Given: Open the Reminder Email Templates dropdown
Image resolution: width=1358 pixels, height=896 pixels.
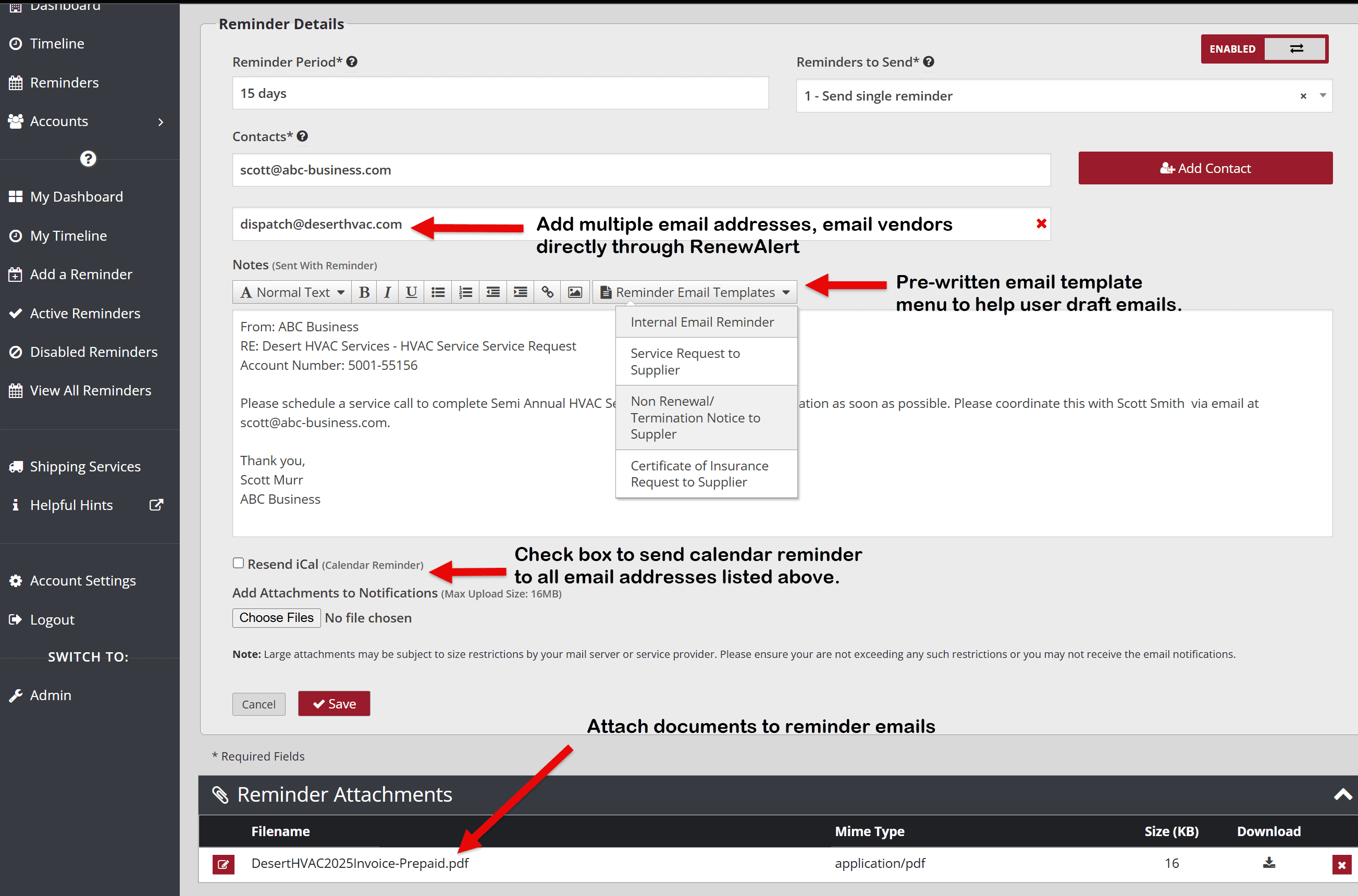Looking at the screenshot, I should click(695, 292).
